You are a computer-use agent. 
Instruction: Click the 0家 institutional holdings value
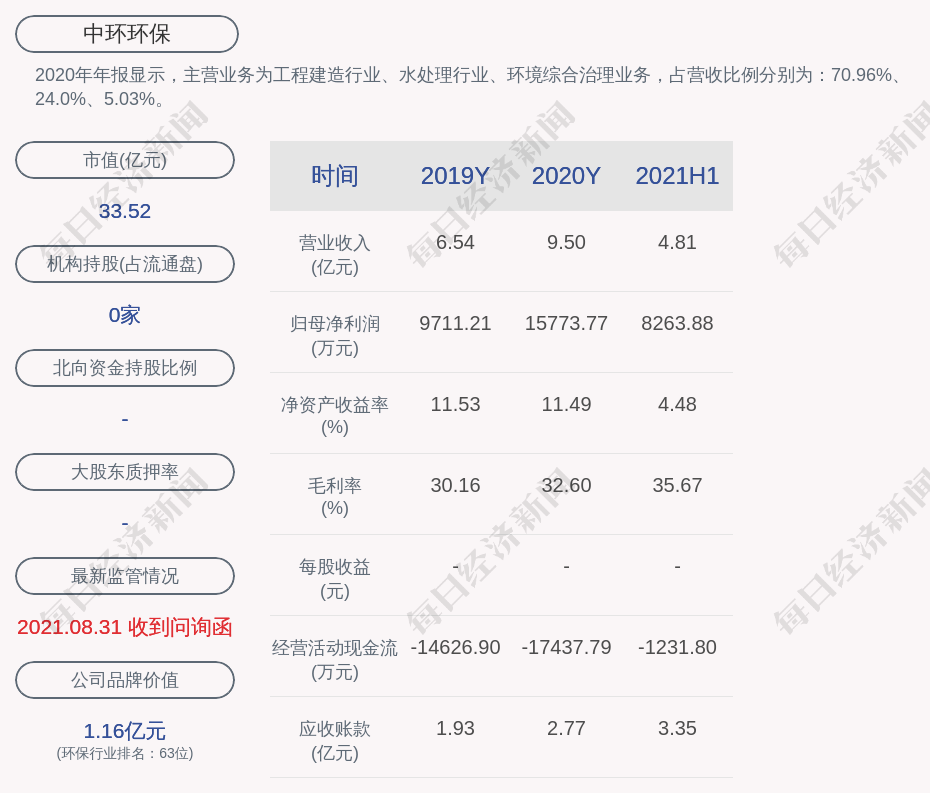(x=125, y=315)
